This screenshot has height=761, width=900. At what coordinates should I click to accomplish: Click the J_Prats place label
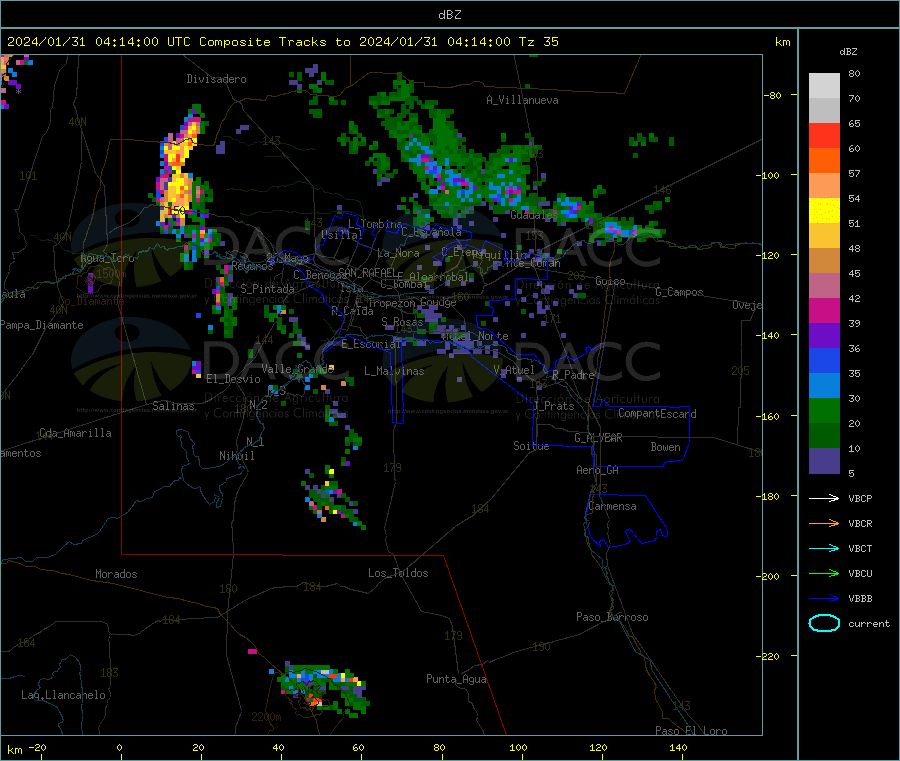point(553,406)
